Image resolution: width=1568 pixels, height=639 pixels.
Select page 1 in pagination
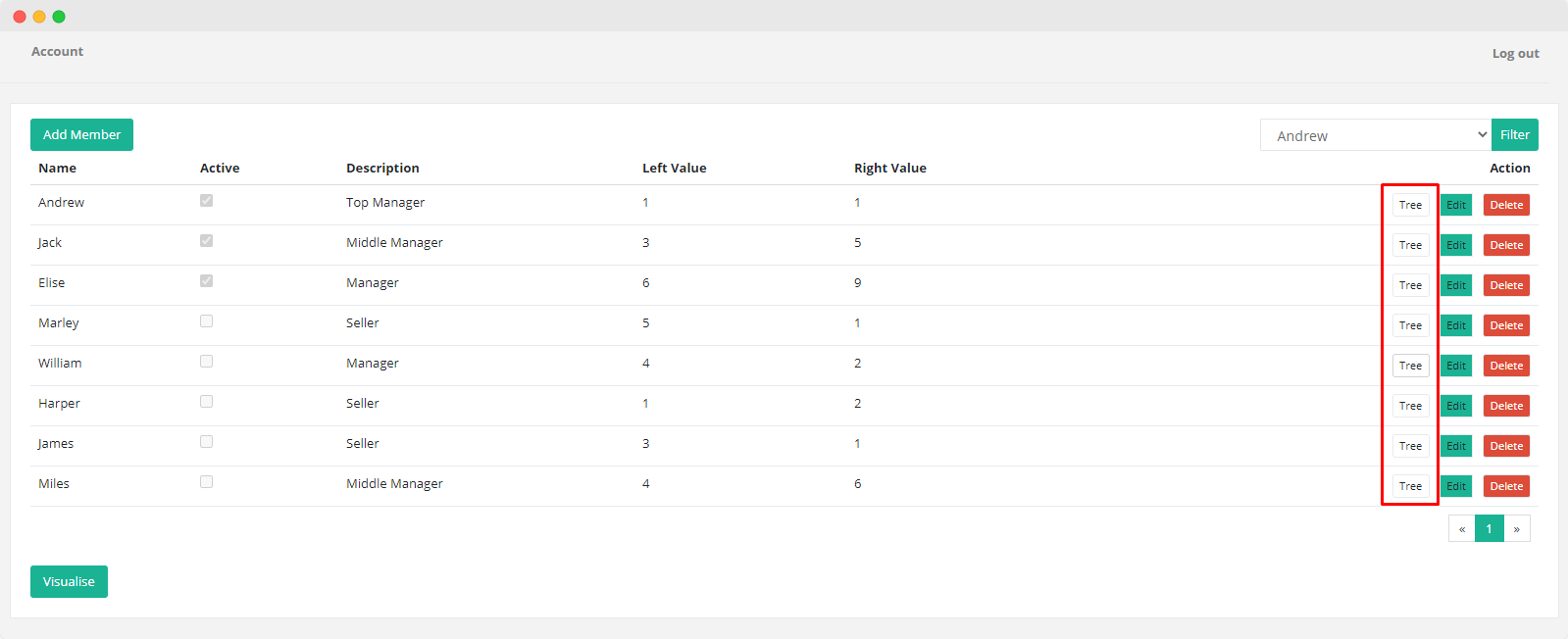click(1489, 529)
